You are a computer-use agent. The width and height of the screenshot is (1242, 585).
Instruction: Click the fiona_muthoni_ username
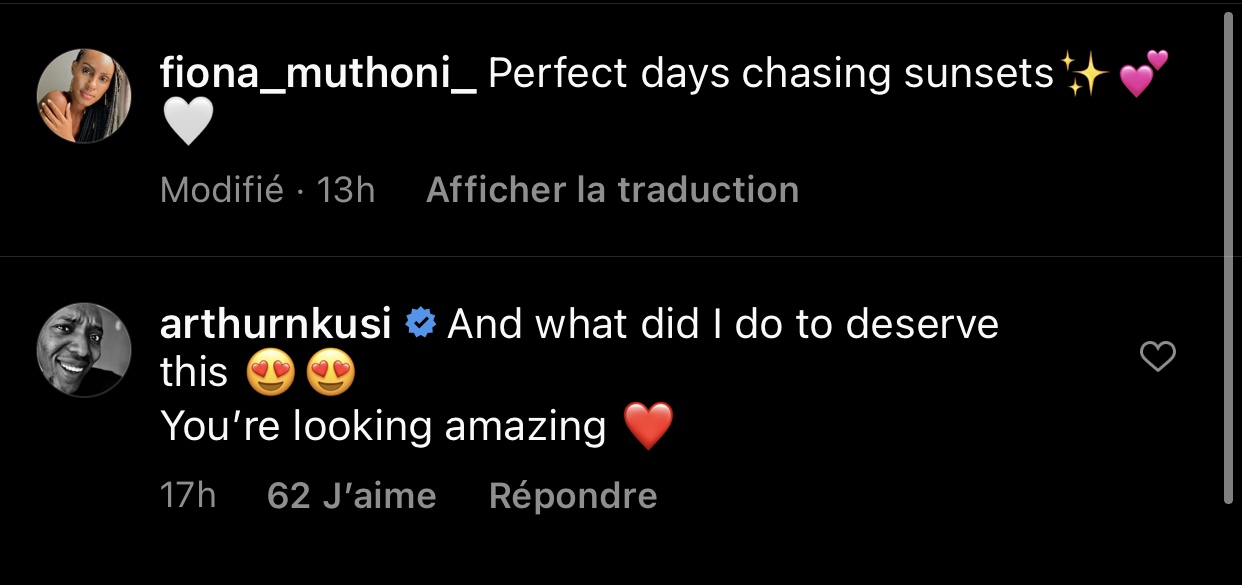click(x=318, y=74)
